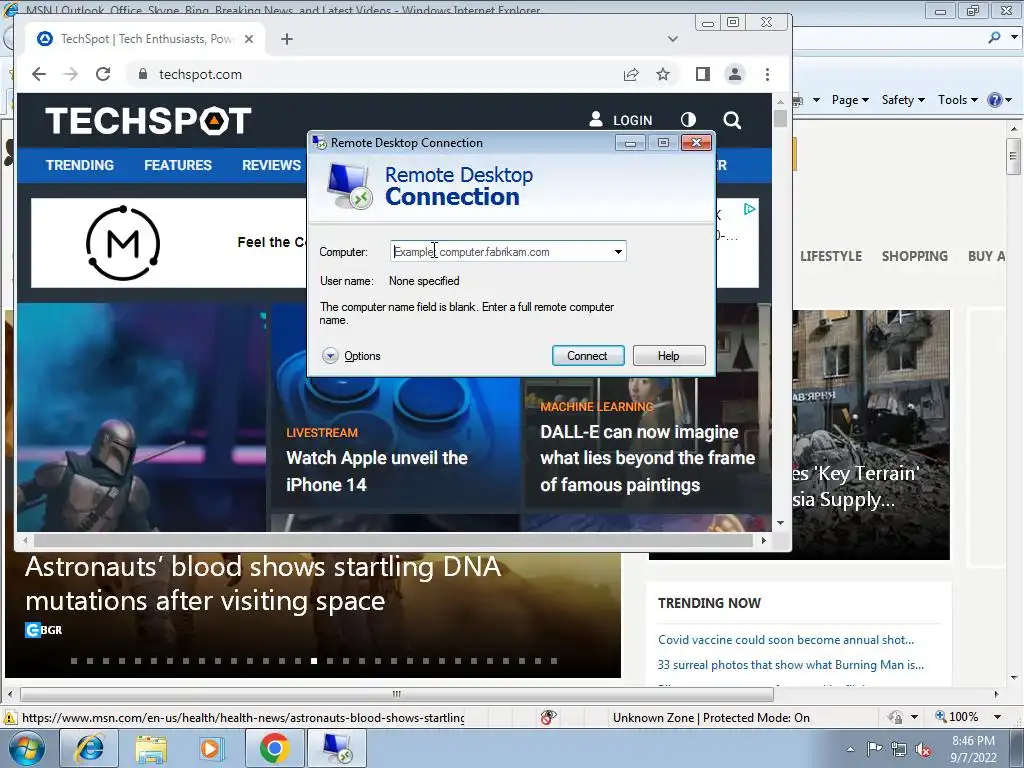The image size is (1024, 768).
Task: Open the DALL-E famous paintings article
Action: click(x=647, y=458)
